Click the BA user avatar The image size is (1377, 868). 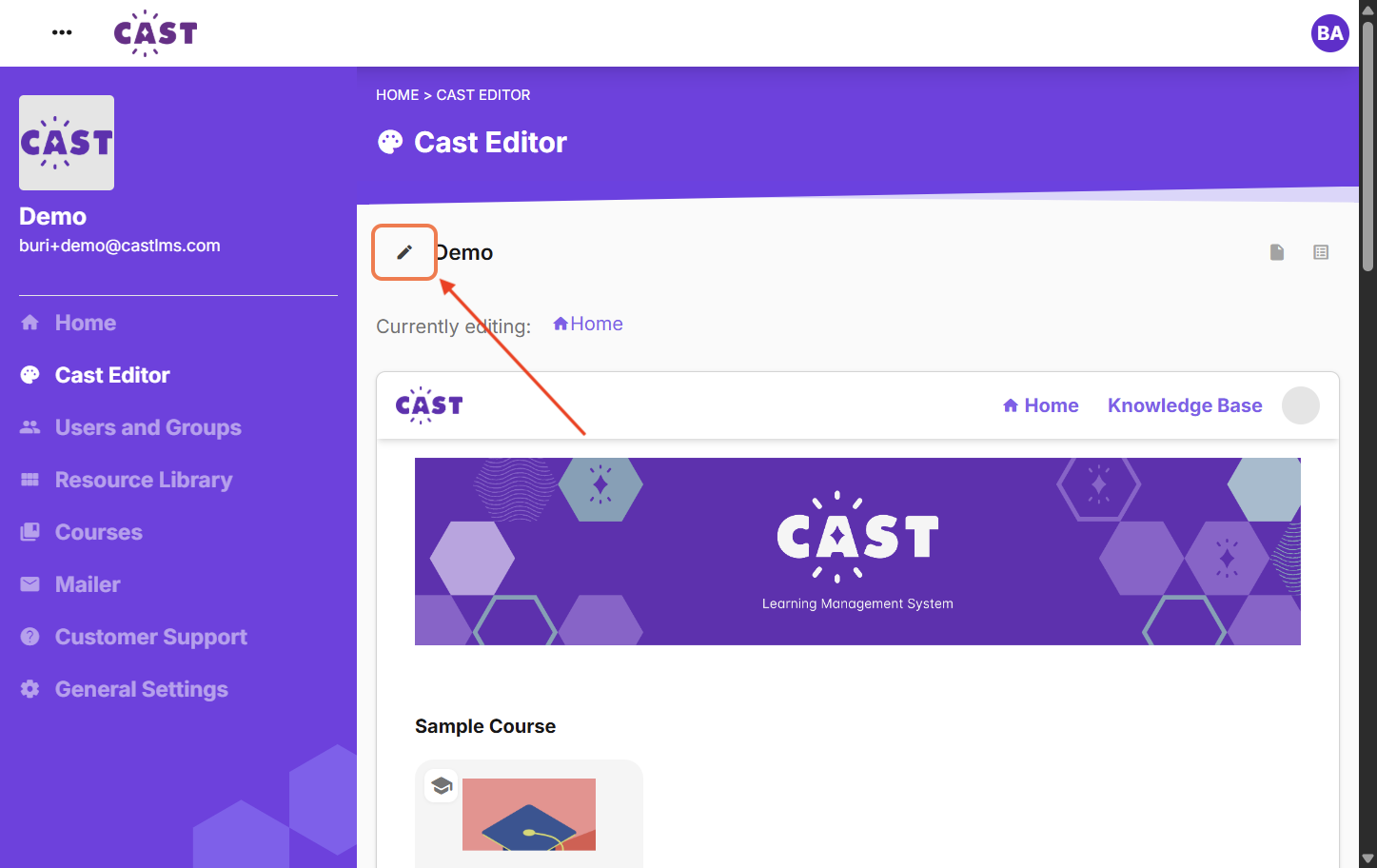pos(1329,33)
